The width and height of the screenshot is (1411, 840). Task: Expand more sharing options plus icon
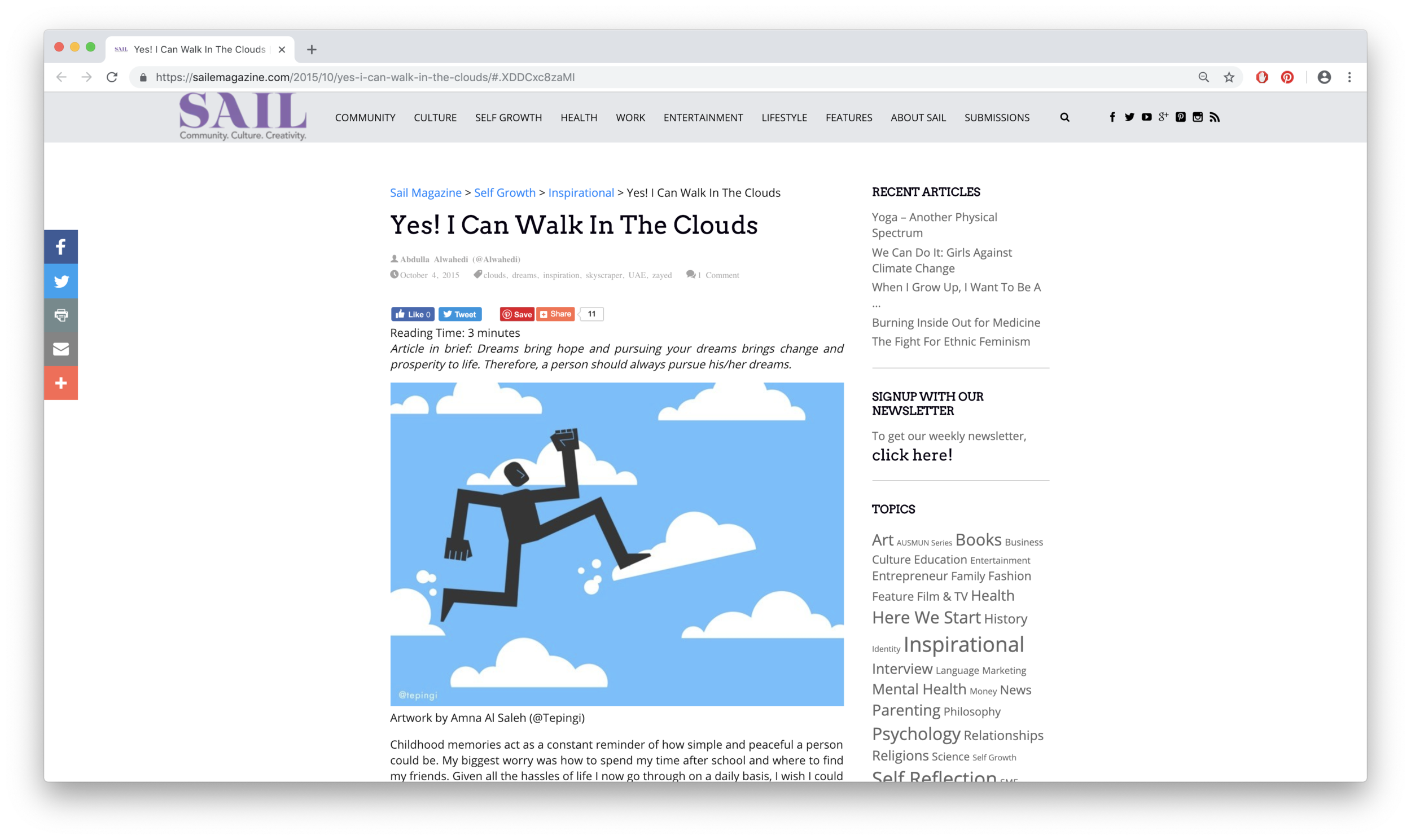click(60, 383)
